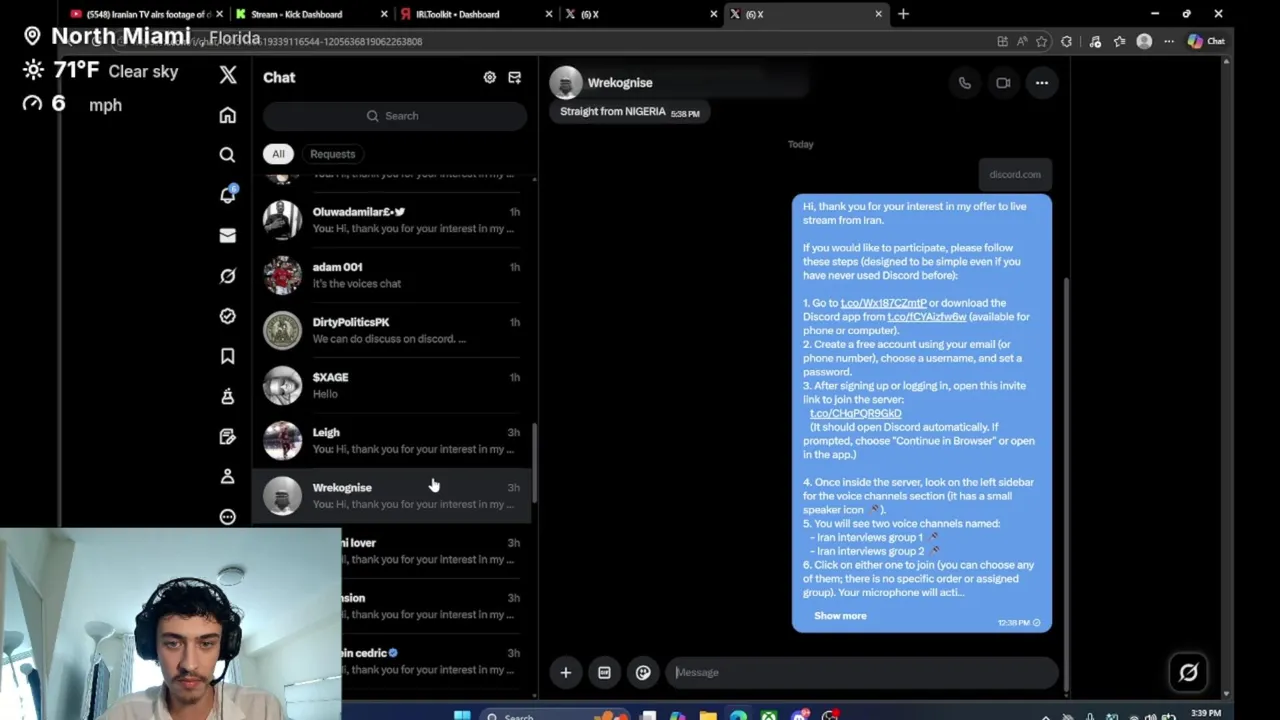Viewport: 1280px width, 720px height.
Task: Open Explore search in X sidebar
Action: [x=228, y=155]
